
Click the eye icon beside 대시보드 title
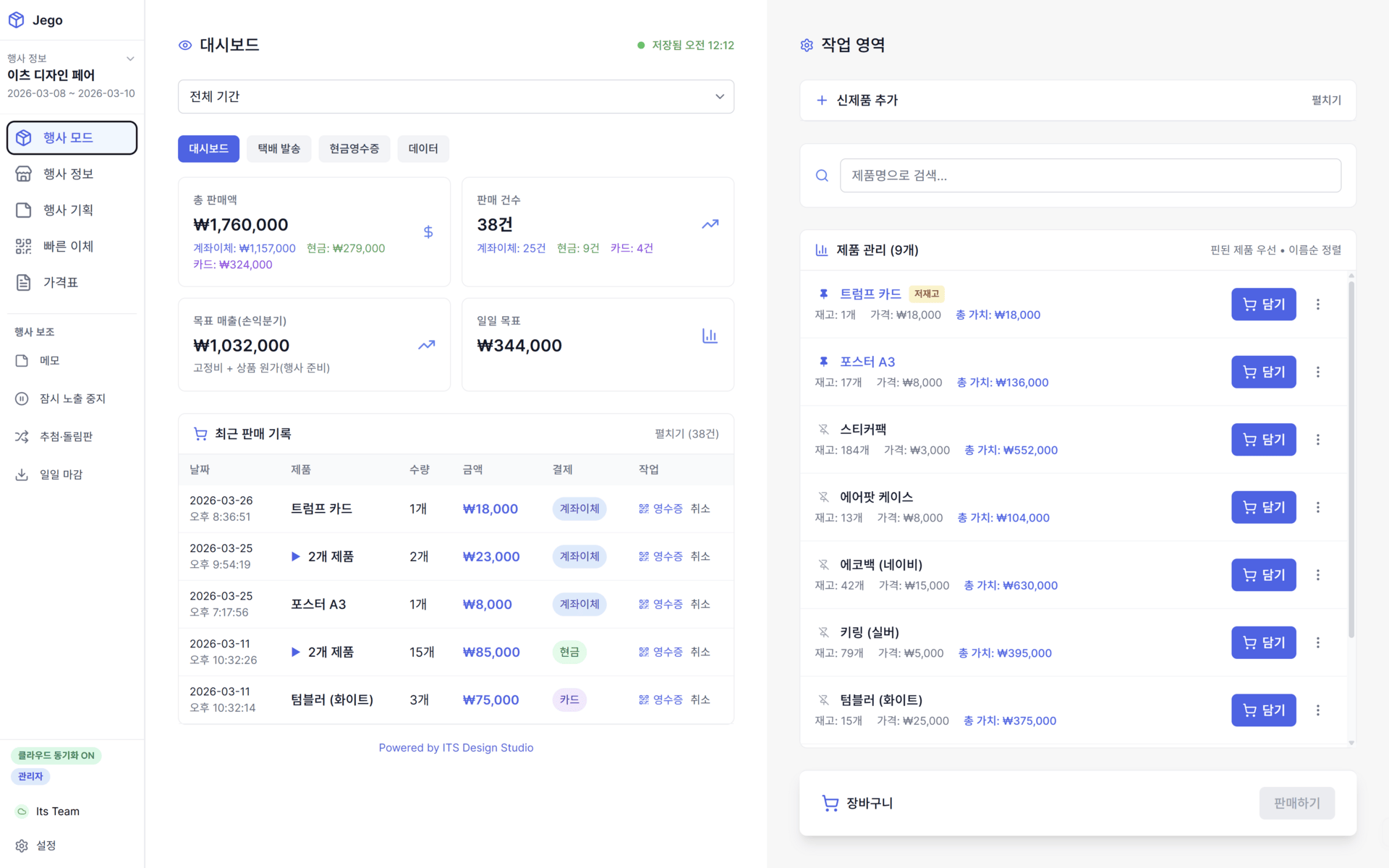pyautogui.click(x=185, y=45)
